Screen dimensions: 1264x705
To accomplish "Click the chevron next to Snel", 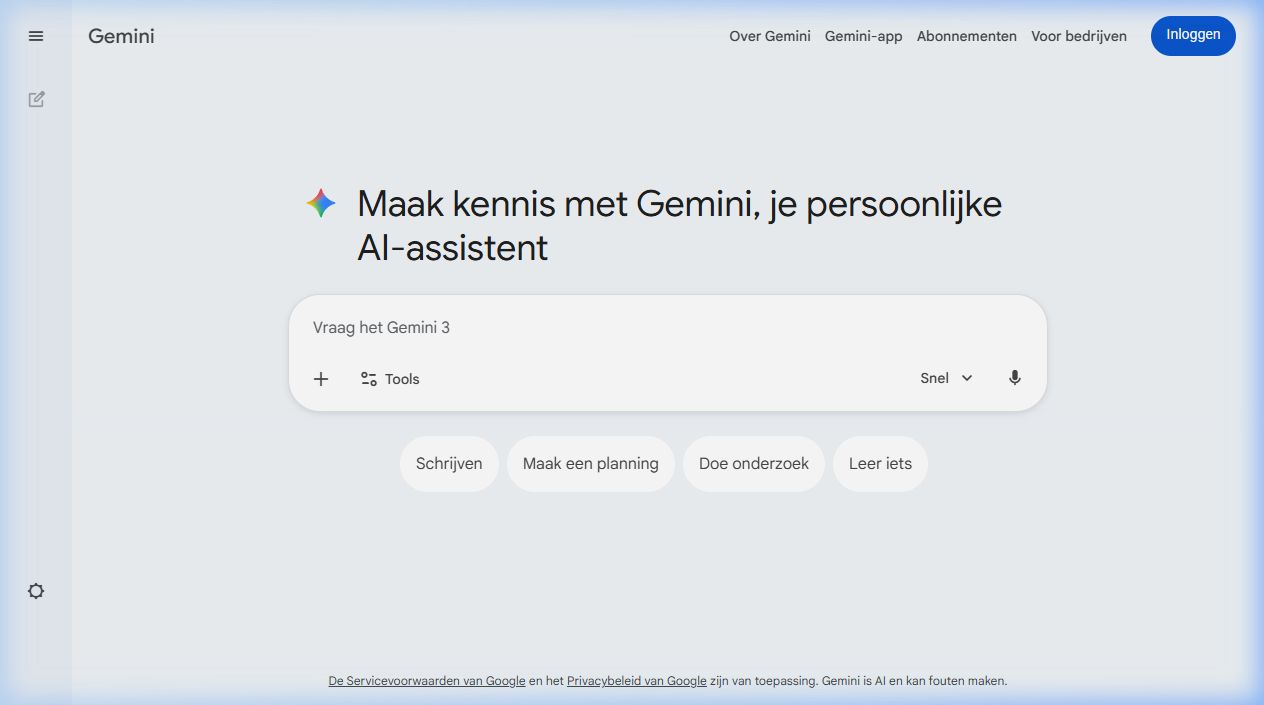I will pos(967,378).
